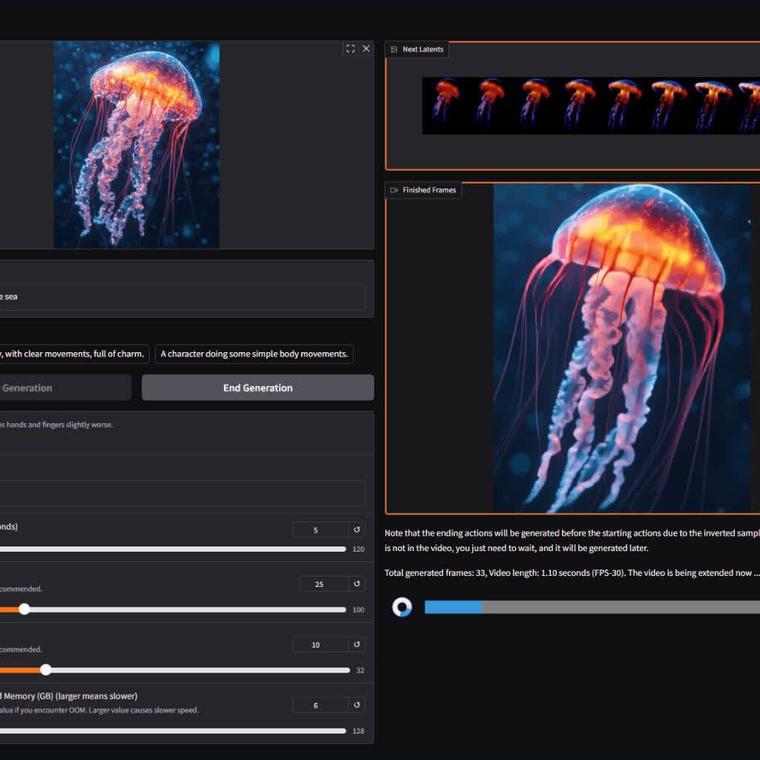Click the End Generation button
Image resolution: width=760 pixels, height=760 pixels.
pos(257,388)
